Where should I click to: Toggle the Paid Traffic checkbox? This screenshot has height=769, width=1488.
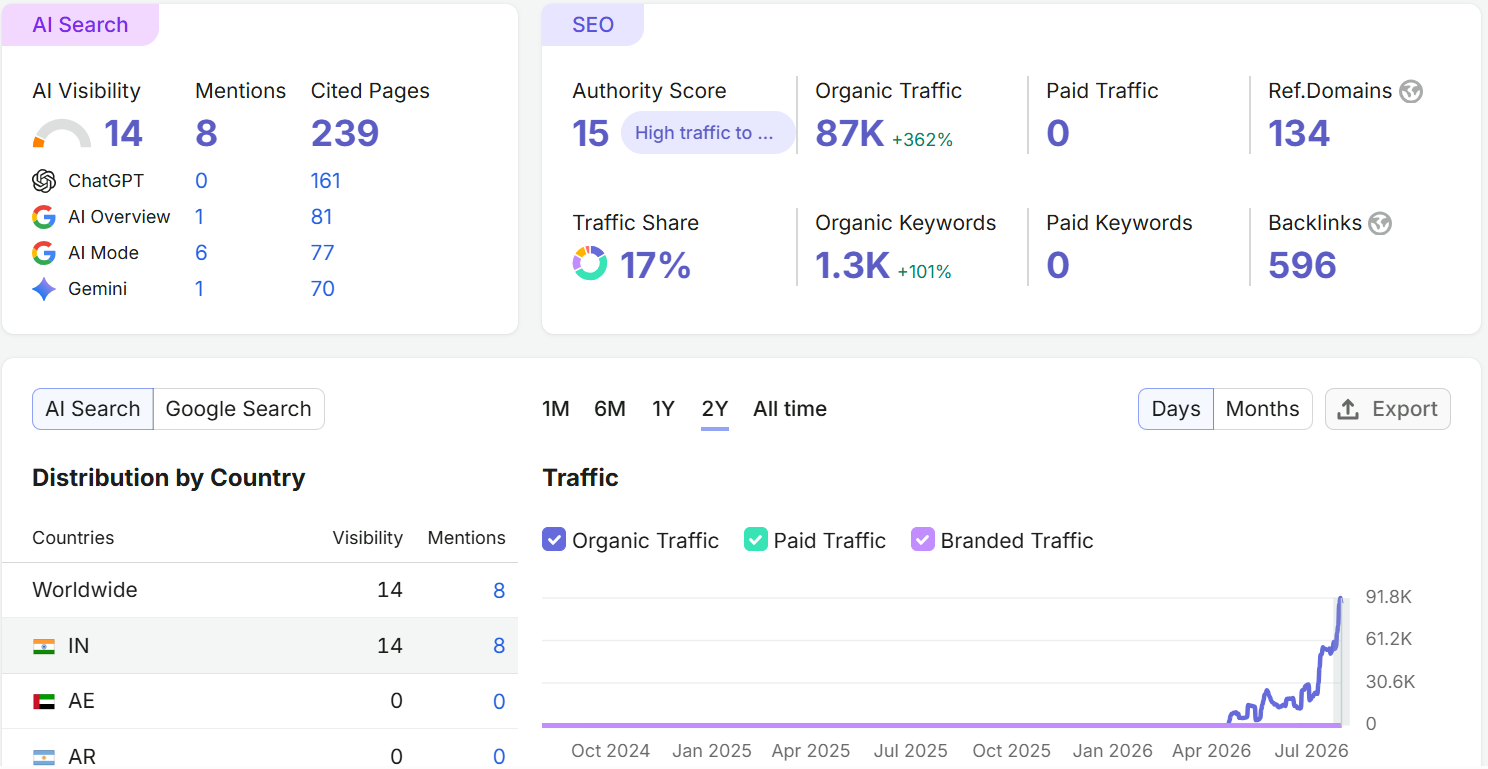(x=756, y=540)
